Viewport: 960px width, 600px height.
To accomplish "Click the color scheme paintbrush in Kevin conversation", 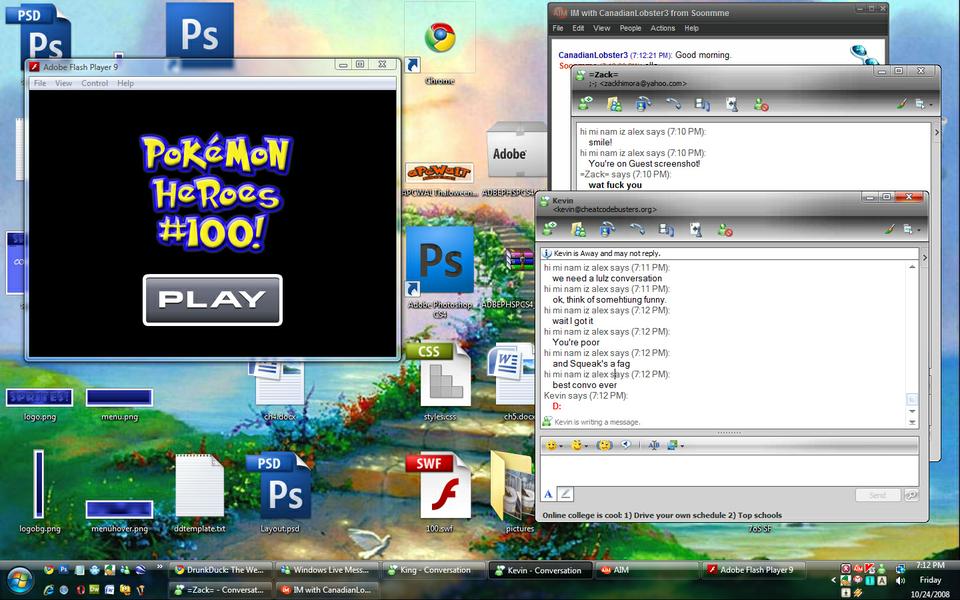I will click(x=890, y=229).
